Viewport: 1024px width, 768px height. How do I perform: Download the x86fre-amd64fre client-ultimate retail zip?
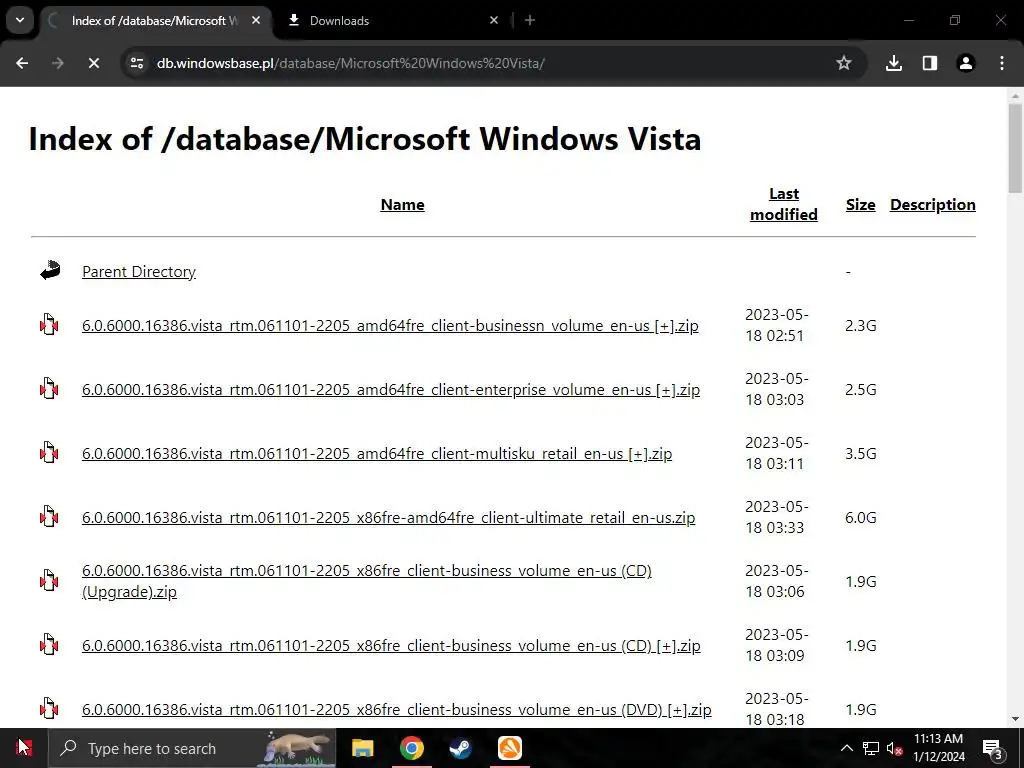[x=389, y=517]
